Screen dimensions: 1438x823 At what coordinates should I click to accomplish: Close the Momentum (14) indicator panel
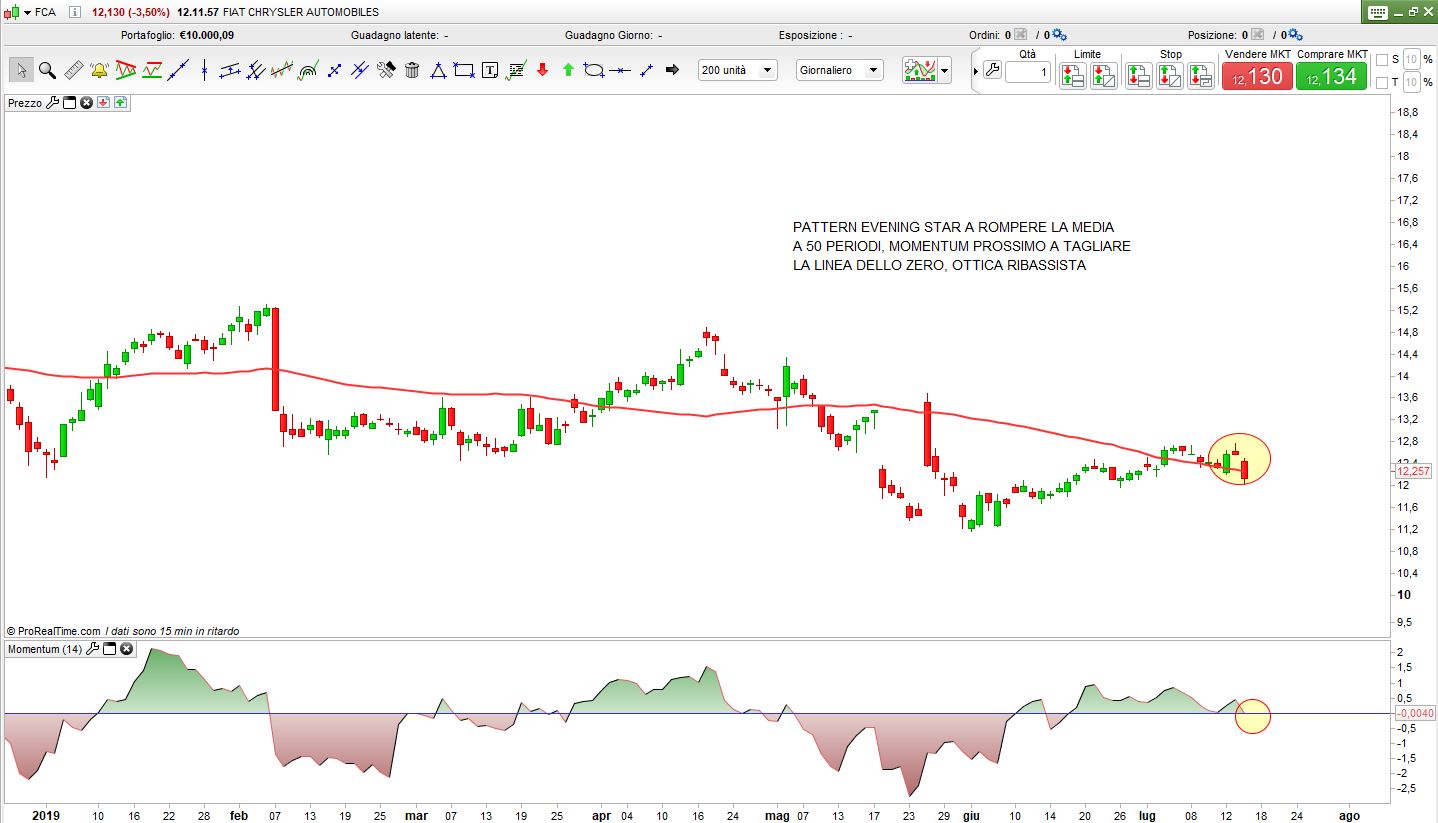127,649
